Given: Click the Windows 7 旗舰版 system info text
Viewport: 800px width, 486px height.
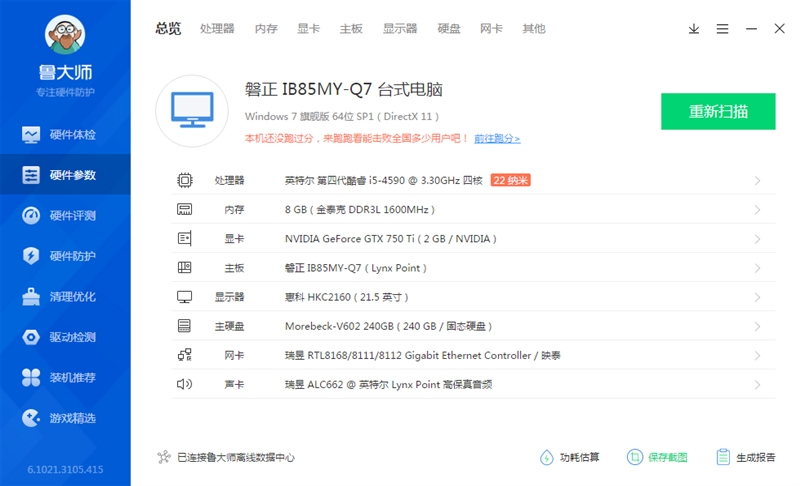Looking at the screenshot, I should pos(342,116).
